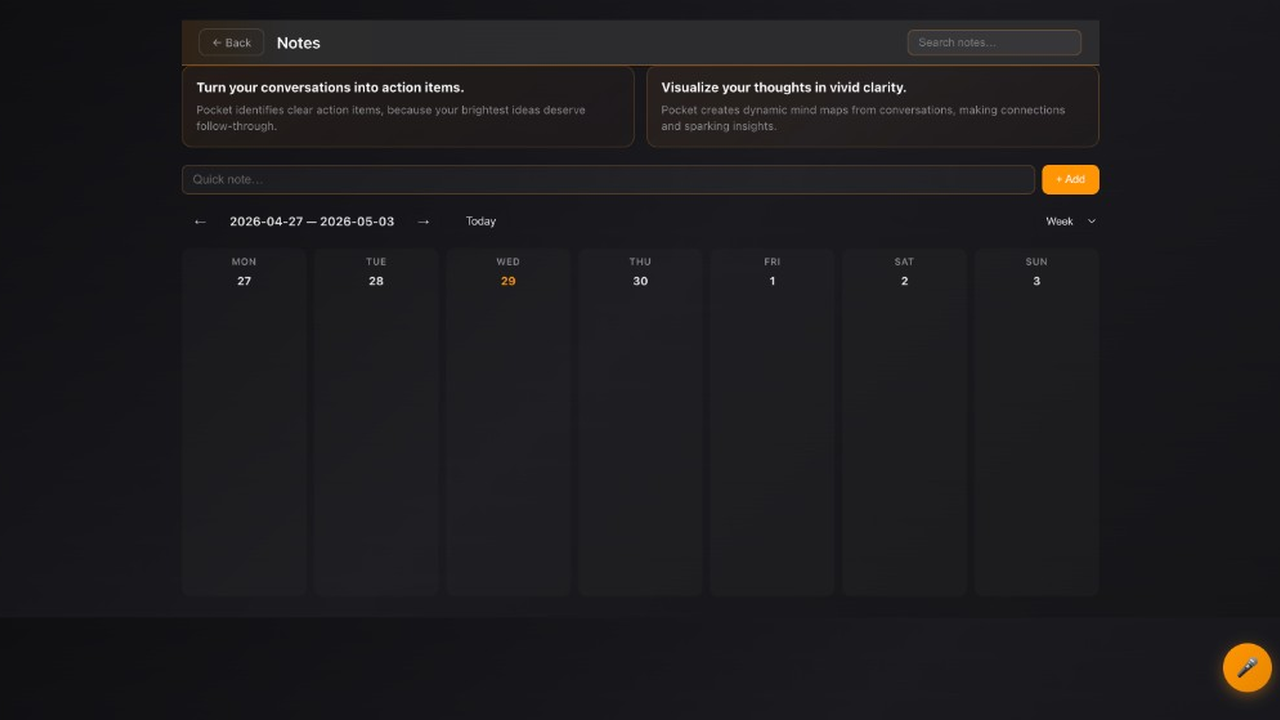
Task: Click the date range 2026-04-27 — 2026-05-03 label
Action: tap(312, 221)
